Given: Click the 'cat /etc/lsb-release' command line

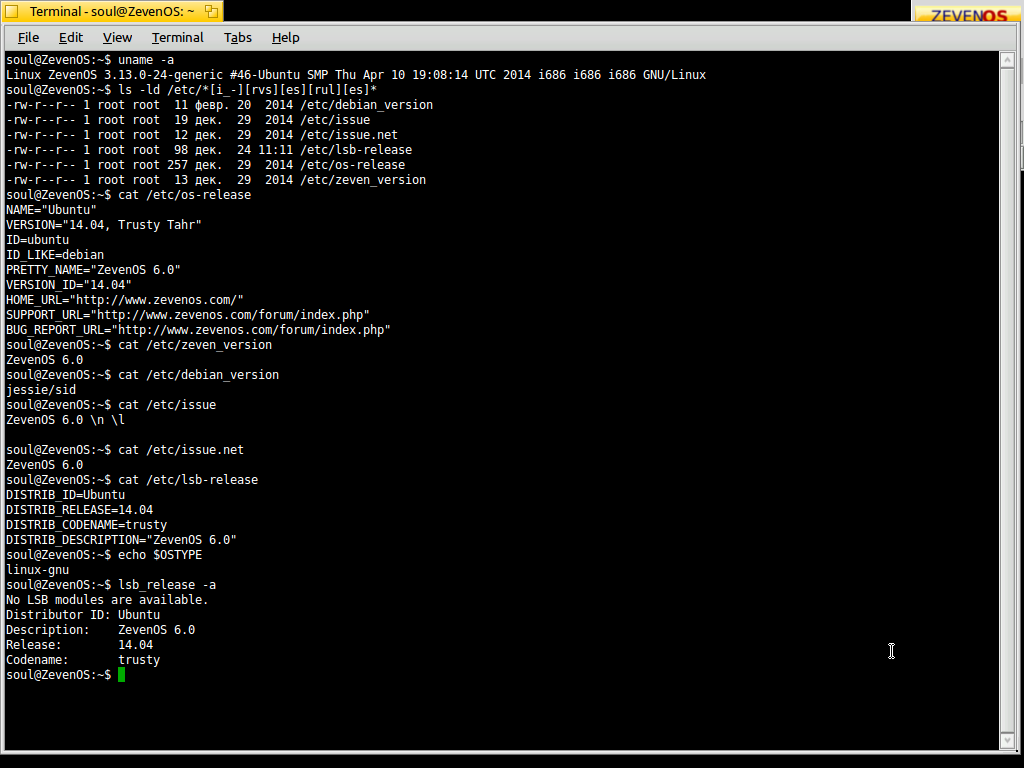Looking at the screenshot, I should [x=132, y=481].
